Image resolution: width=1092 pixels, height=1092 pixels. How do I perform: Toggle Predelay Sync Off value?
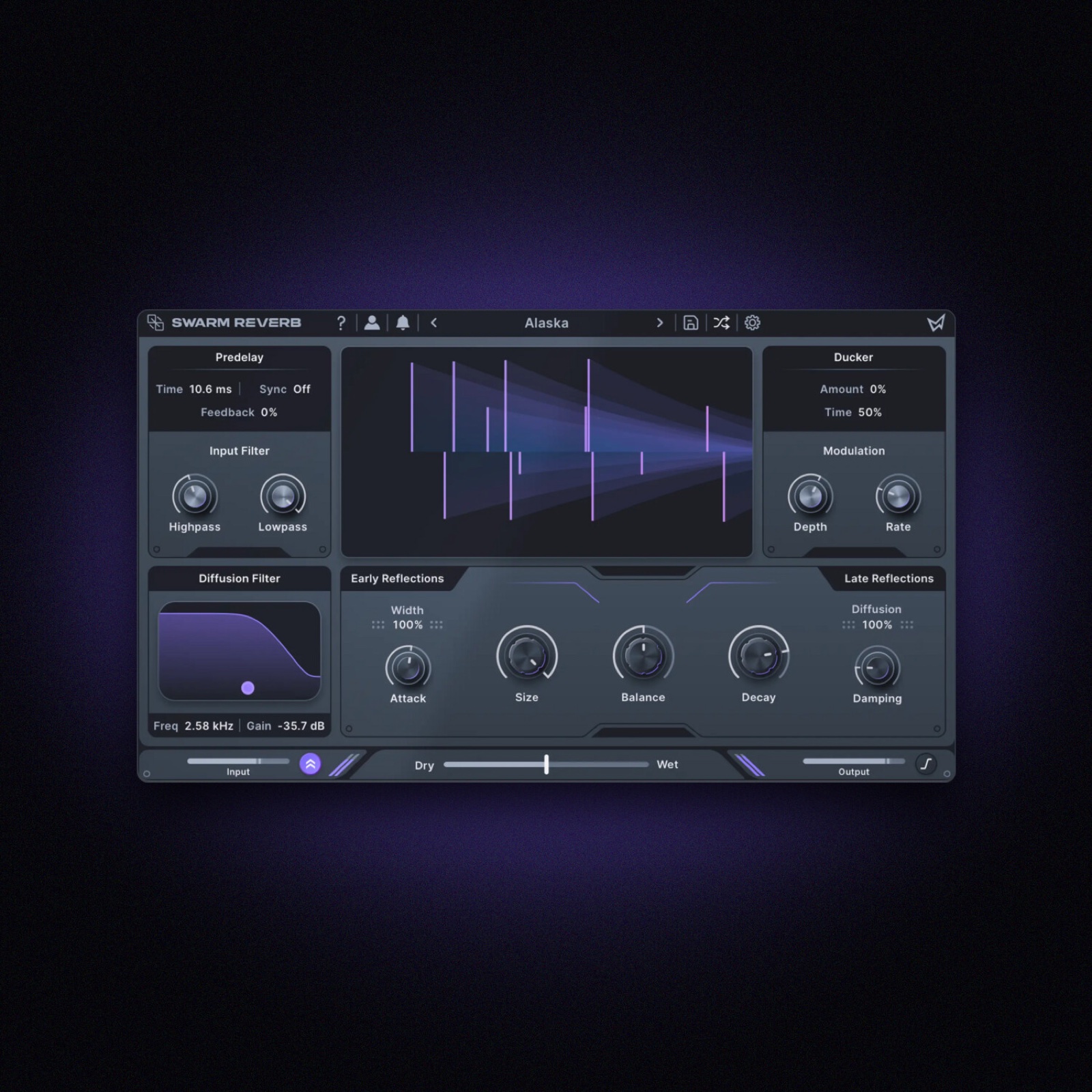pyautogui.click(x=302, y=389)
